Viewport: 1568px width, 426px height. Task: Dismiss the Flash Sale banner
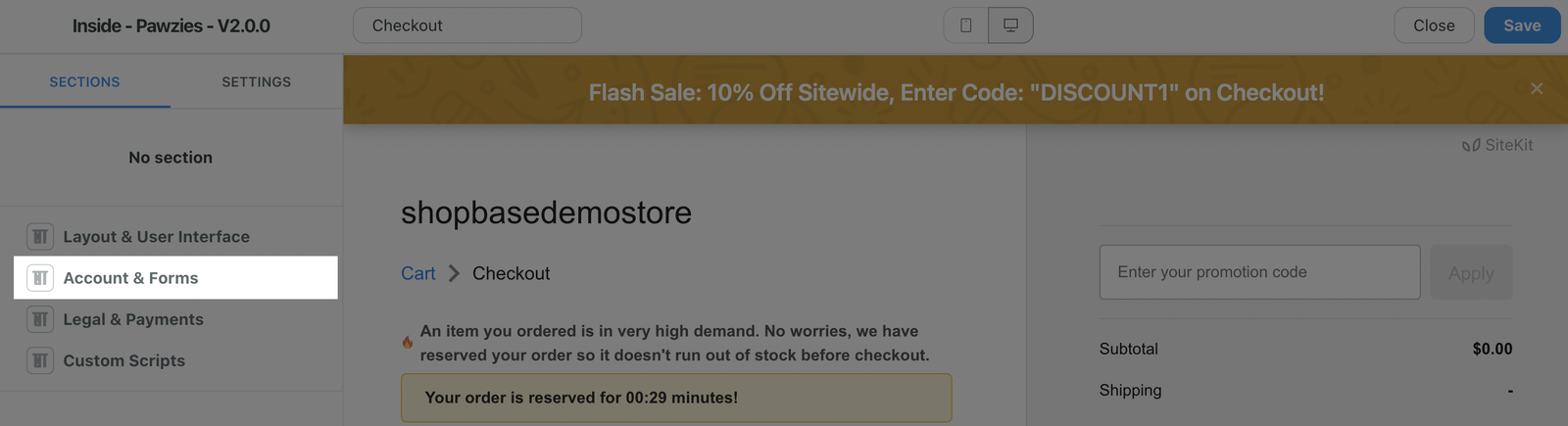click(1536, 89)
